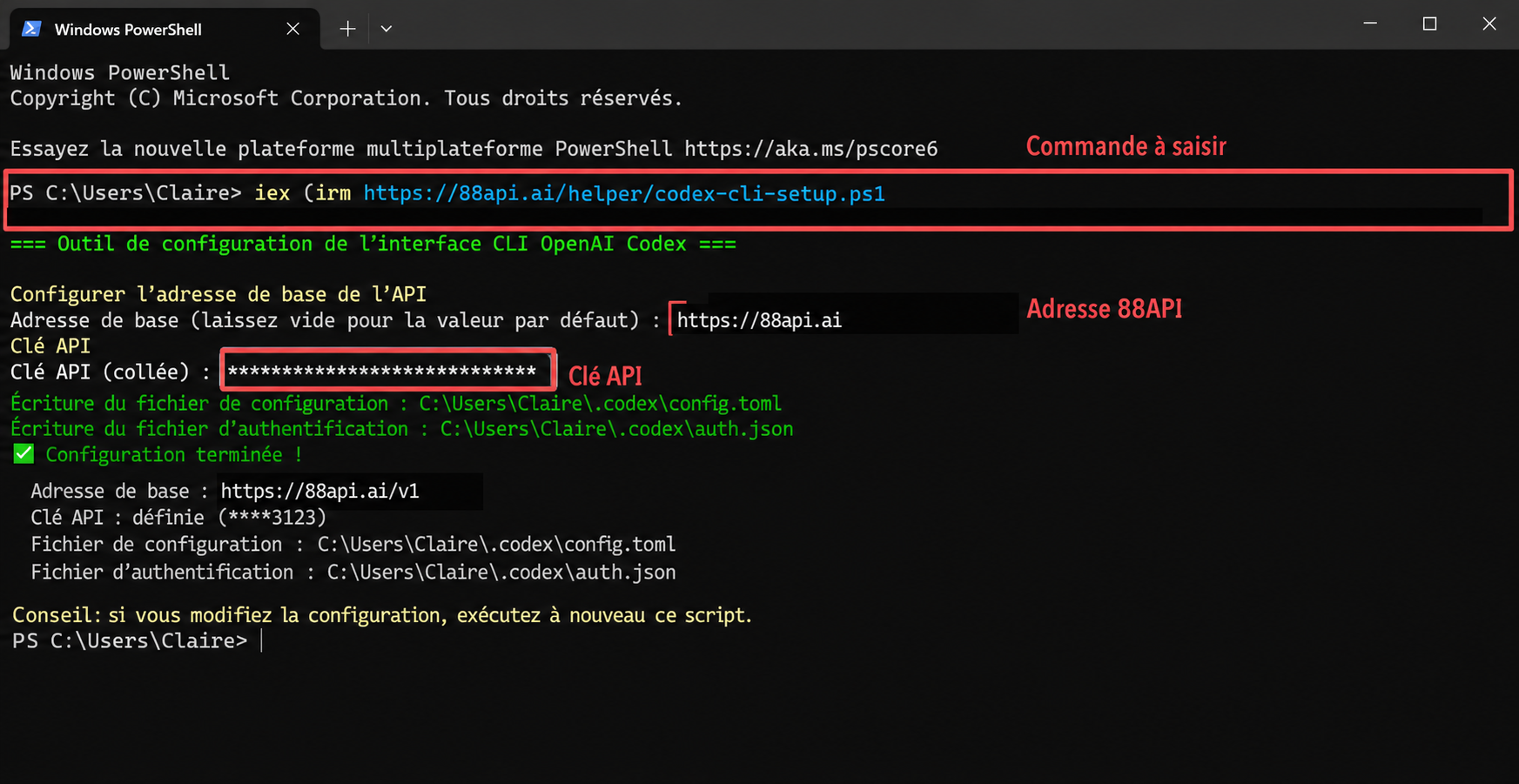Open the https://aka.ms/pscore6 link
The width and height of the screenshot is (1519, 784).
pos(811,149)
